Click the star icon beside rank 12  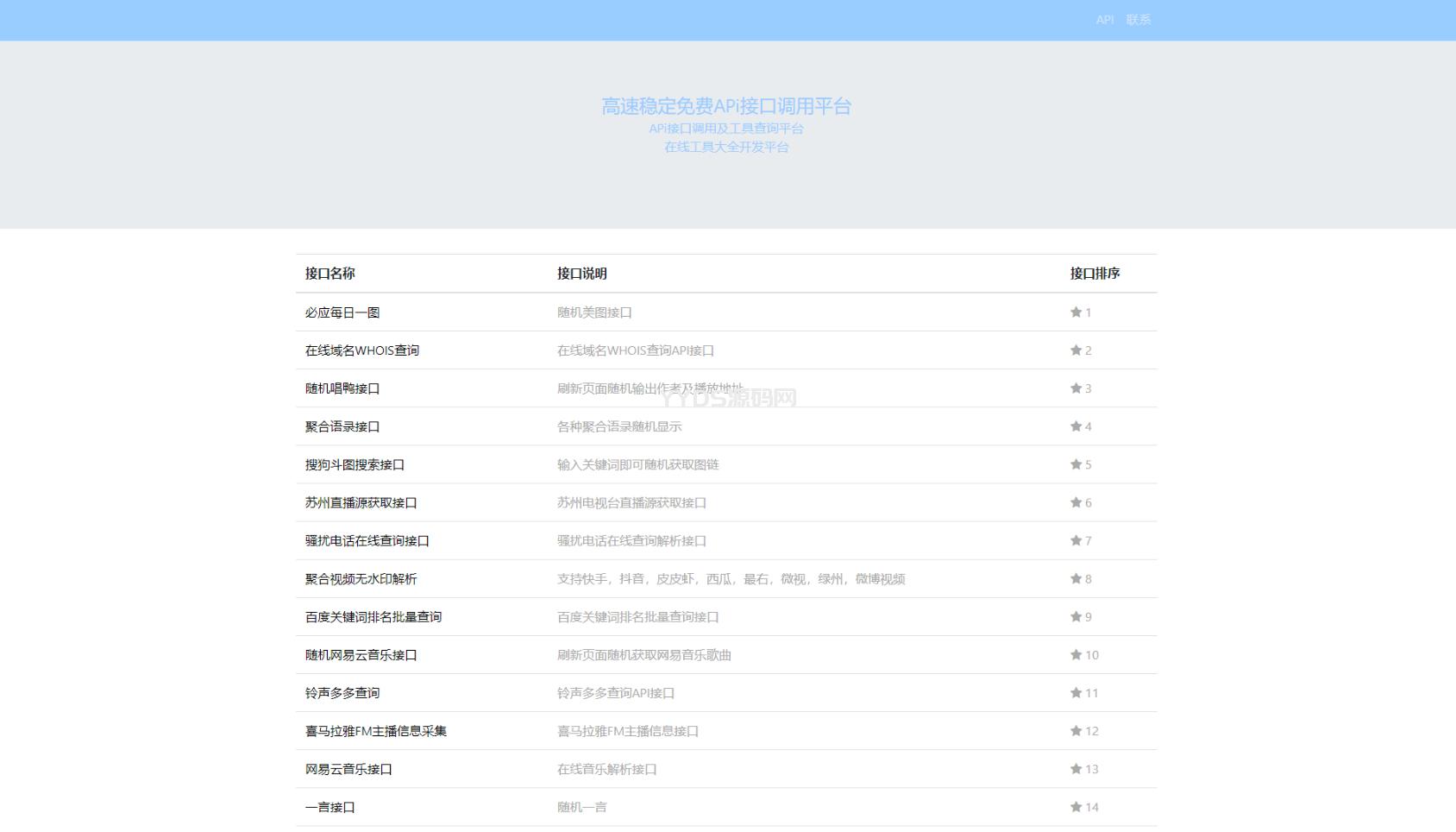1076,731
